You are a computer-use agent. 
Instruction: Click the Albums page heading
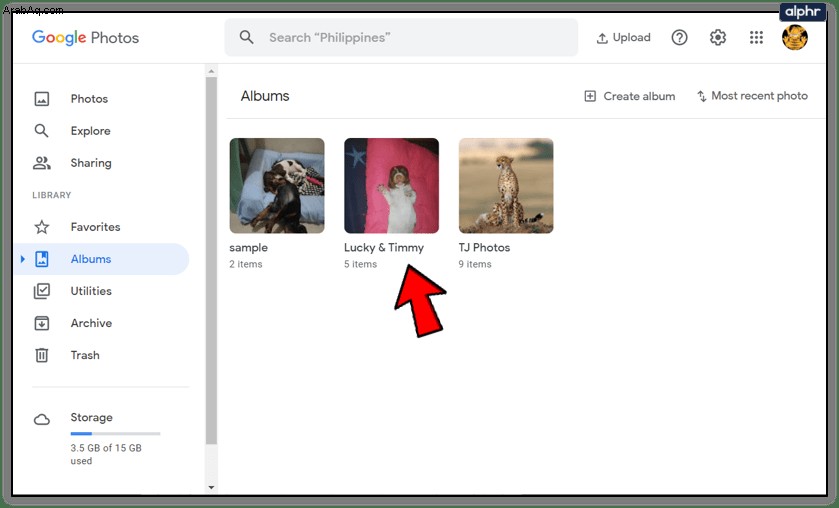pos(265,96)
